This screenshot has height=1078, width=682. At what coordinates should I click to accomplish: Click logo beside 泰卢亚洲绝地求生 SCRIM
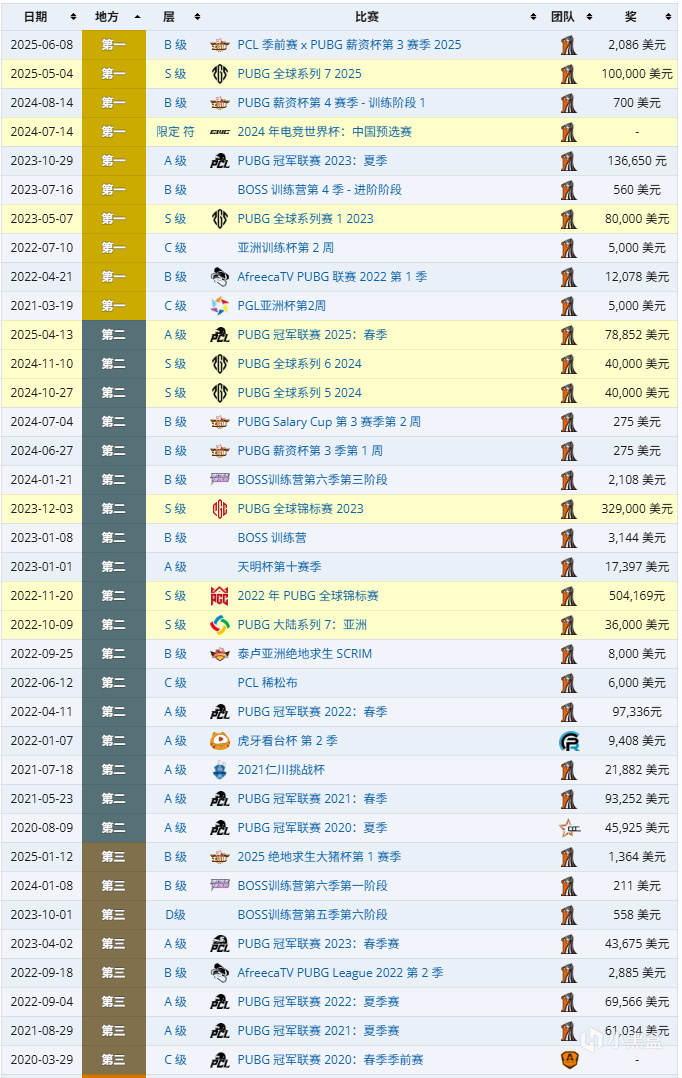coord(219,654)
